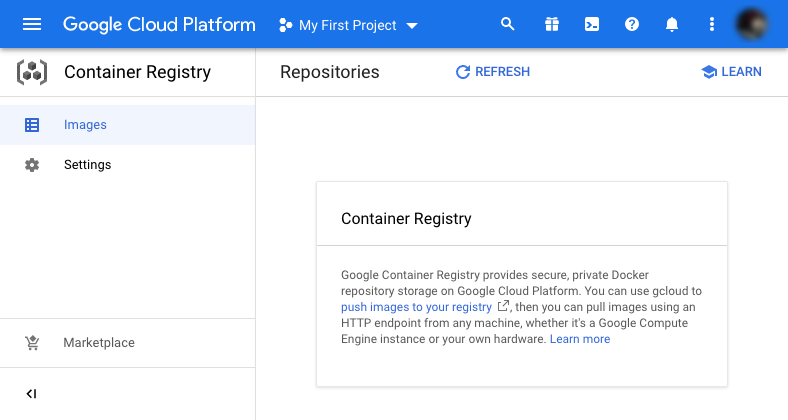Viewport: 788px width, 420px height.
Task: Click the refresh circular arrow icon
Action: 463,72
